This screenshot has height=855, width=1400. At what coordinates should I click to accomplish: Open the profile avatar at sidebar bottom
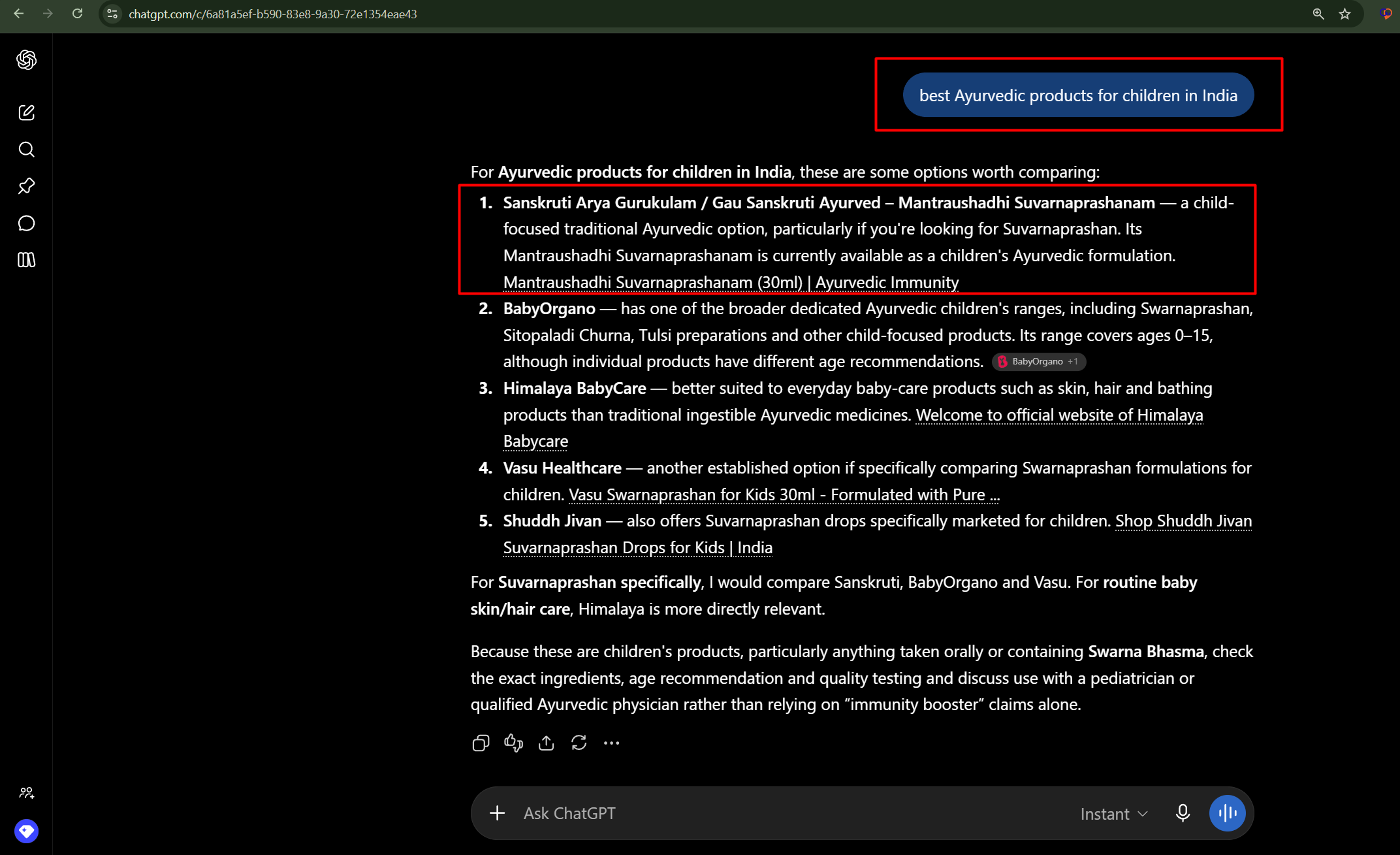coord(26,831)
